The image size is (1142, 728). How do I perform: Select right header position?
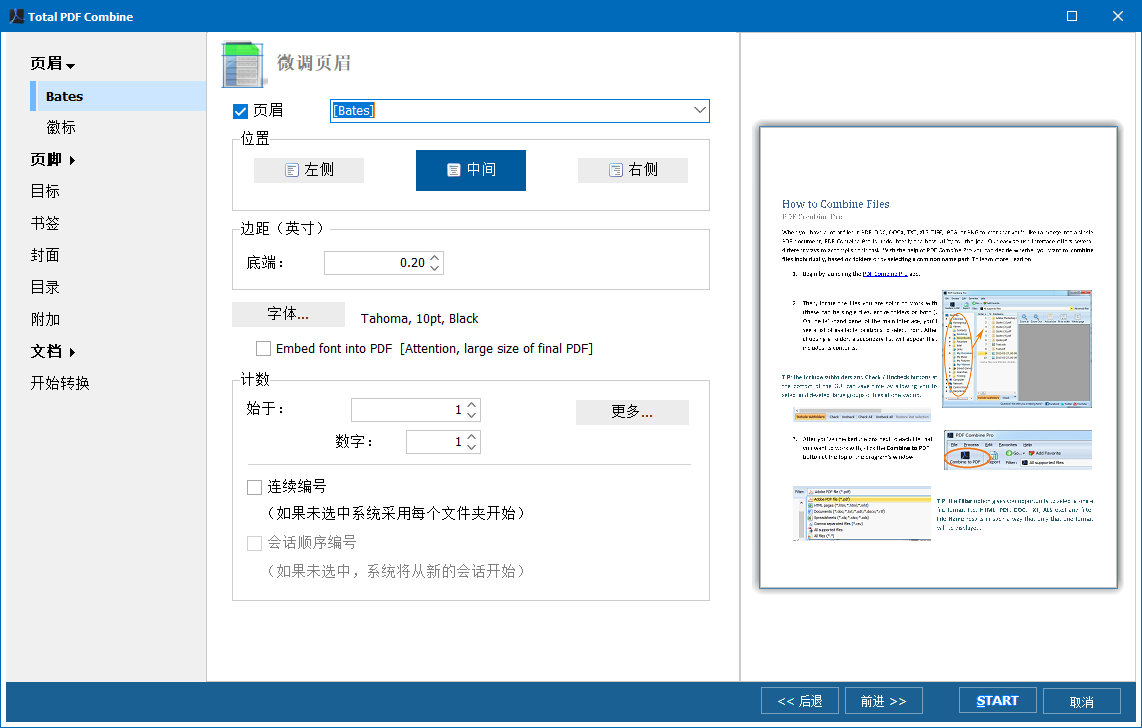point(632,170)
